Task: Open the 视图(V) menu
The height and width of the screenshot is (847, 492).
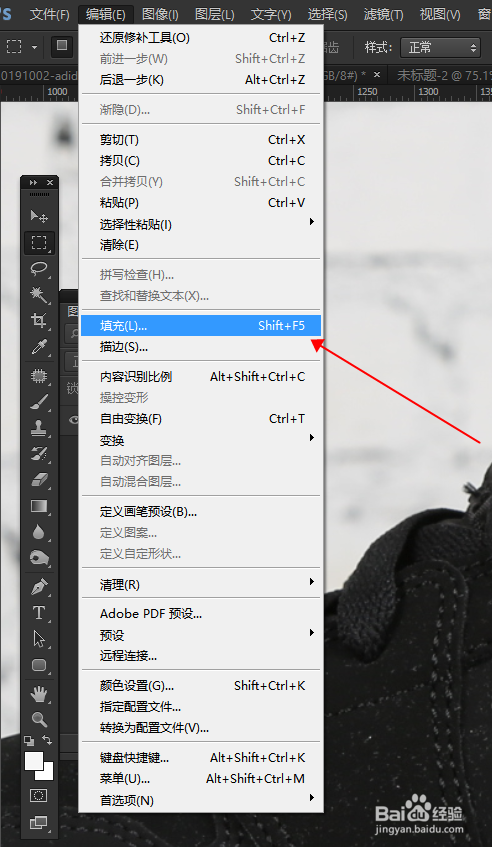Action: click(x=440, y=15)
